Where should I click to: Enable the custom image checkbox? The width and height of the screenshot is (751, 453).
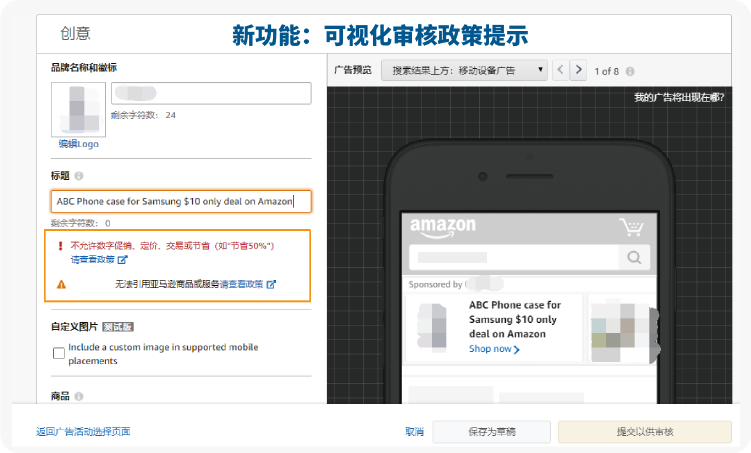[x=59, y=353]
